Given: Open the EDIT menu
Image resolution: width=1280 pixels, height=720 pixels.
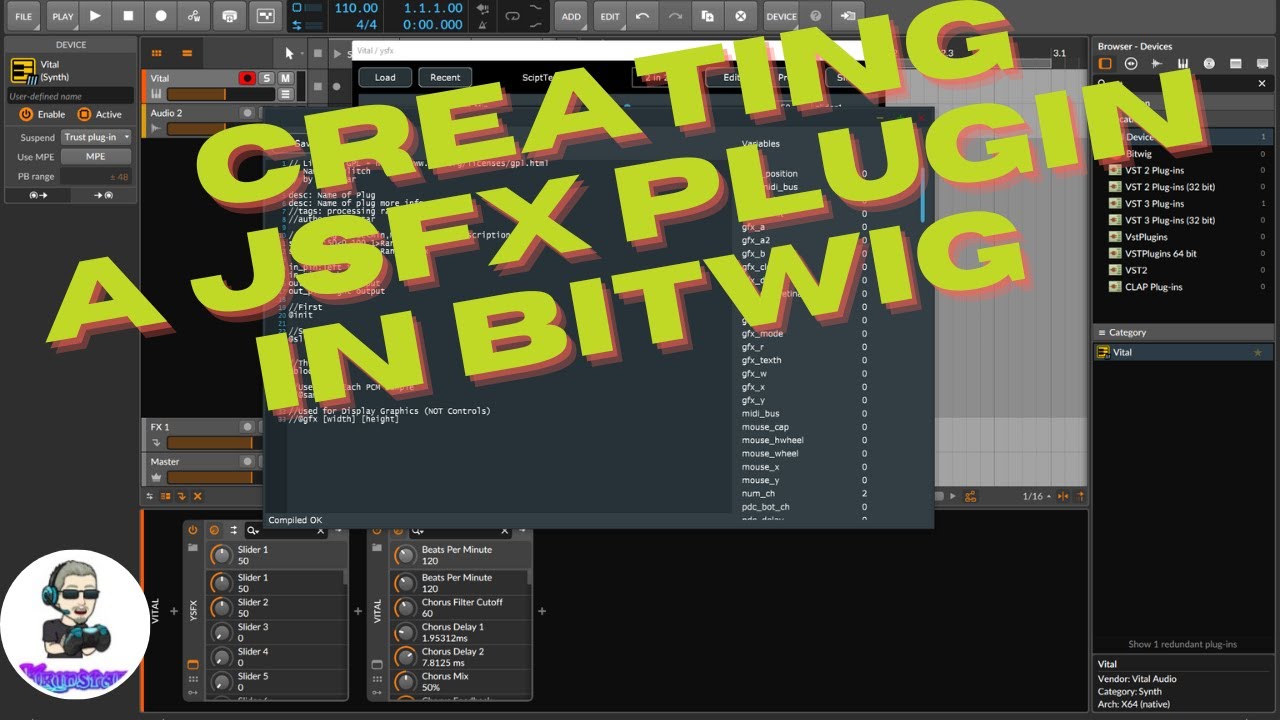Looking at the screenshot, I should pos(609,16).
